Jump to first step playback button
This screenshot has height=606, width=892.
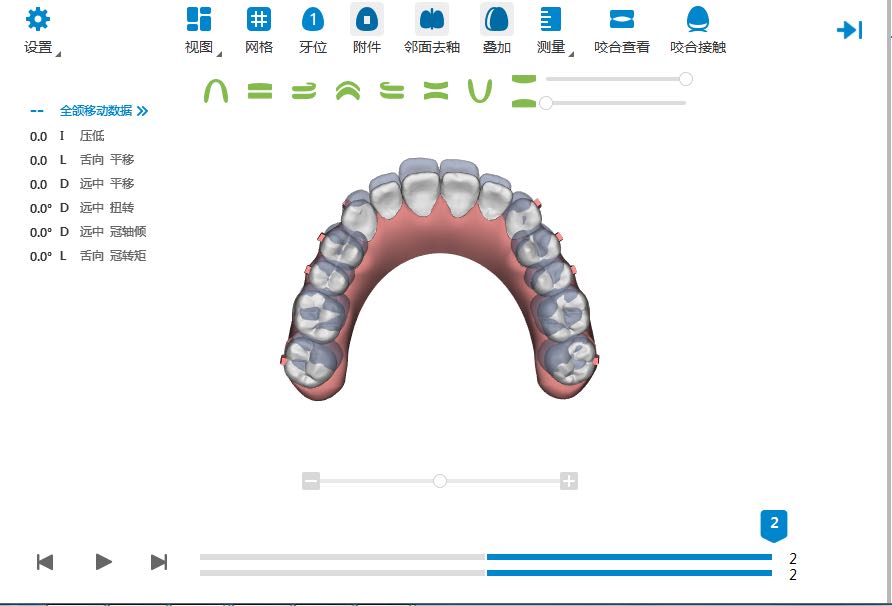[45, 562]
